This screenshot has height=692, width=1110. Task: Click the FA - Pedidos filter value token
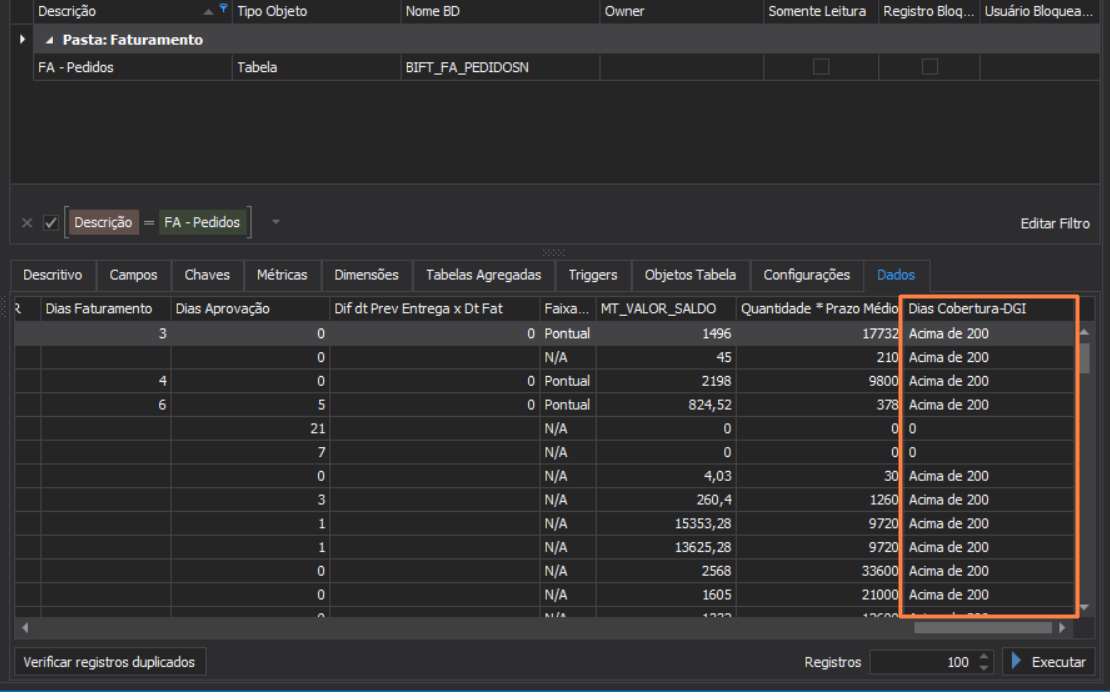click(202, 222)
